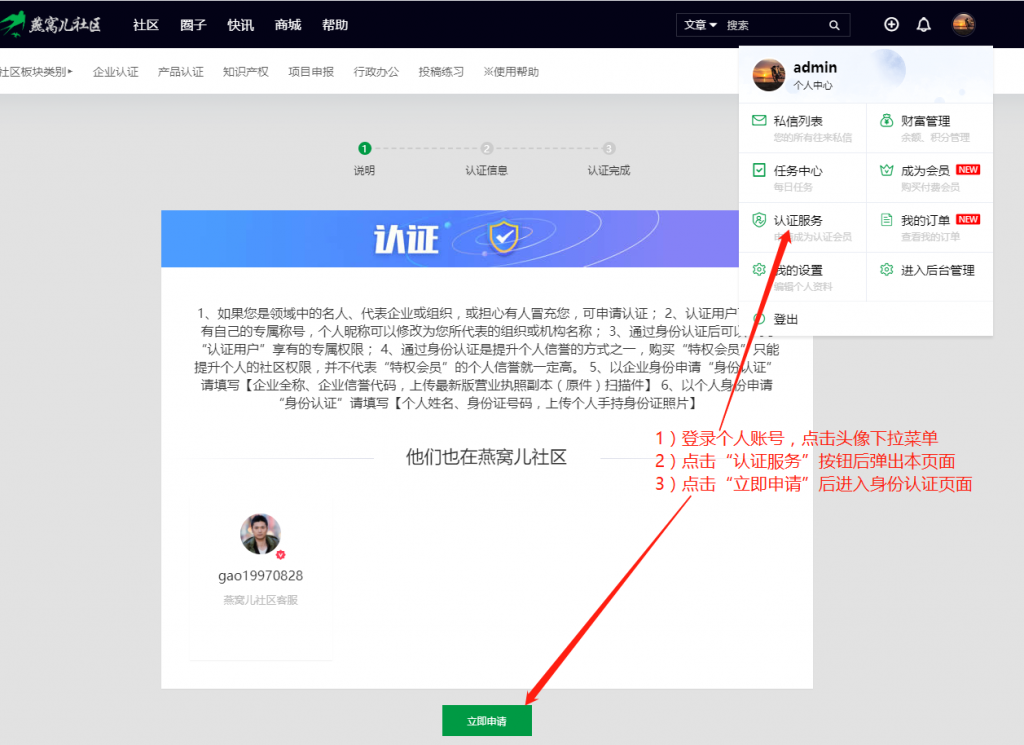This screenshot has width=1024, height=745.
Task: Click the 认证服务 shield icon
Action: 758,220
